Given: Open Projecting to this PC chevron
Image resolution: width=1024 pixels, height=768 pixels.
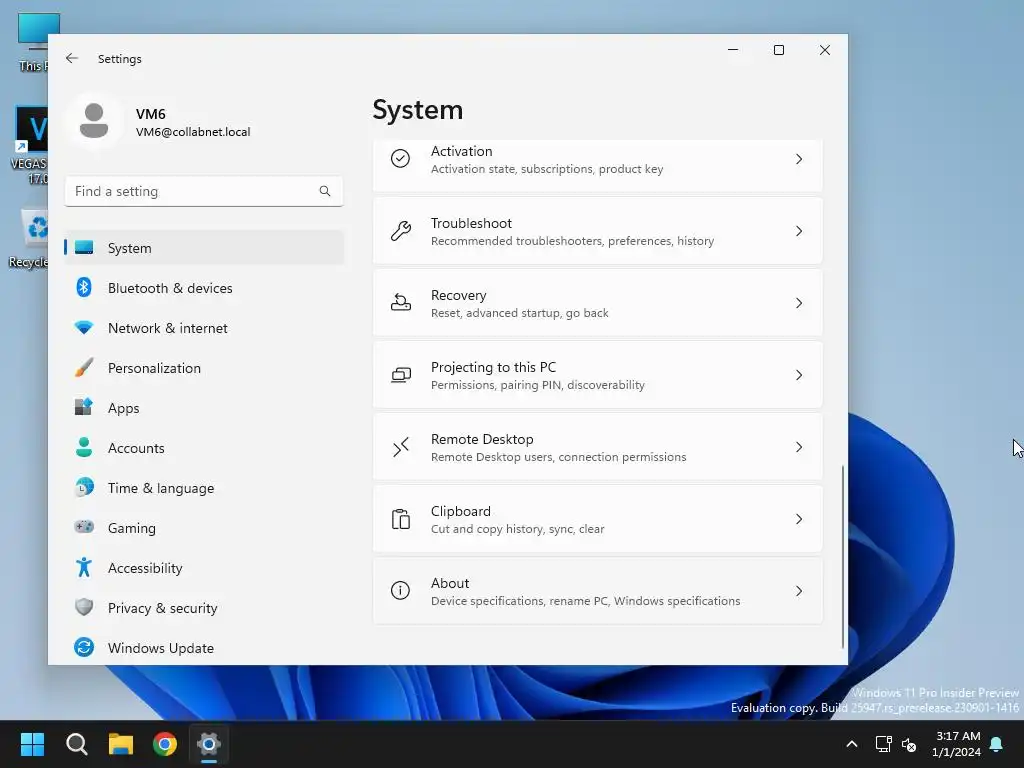Looking at the screenshot, I should (x=799, y=375).
